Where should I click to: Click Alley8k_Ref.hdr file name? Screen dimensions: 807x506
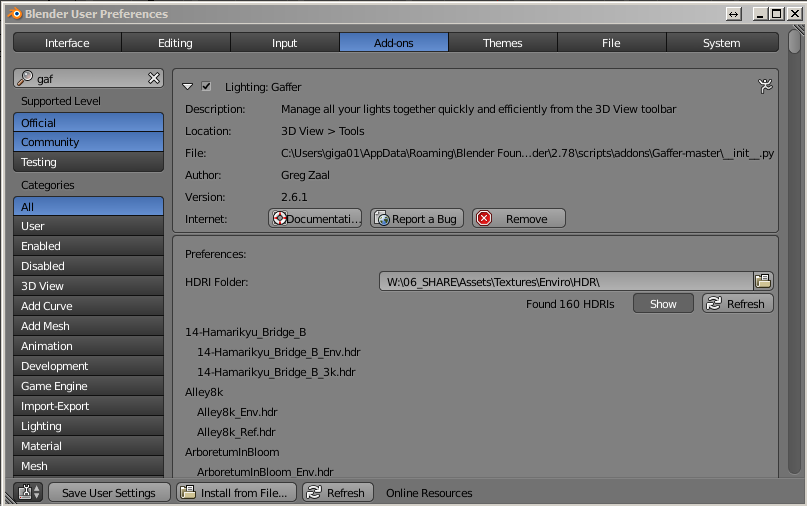[236, 432]
